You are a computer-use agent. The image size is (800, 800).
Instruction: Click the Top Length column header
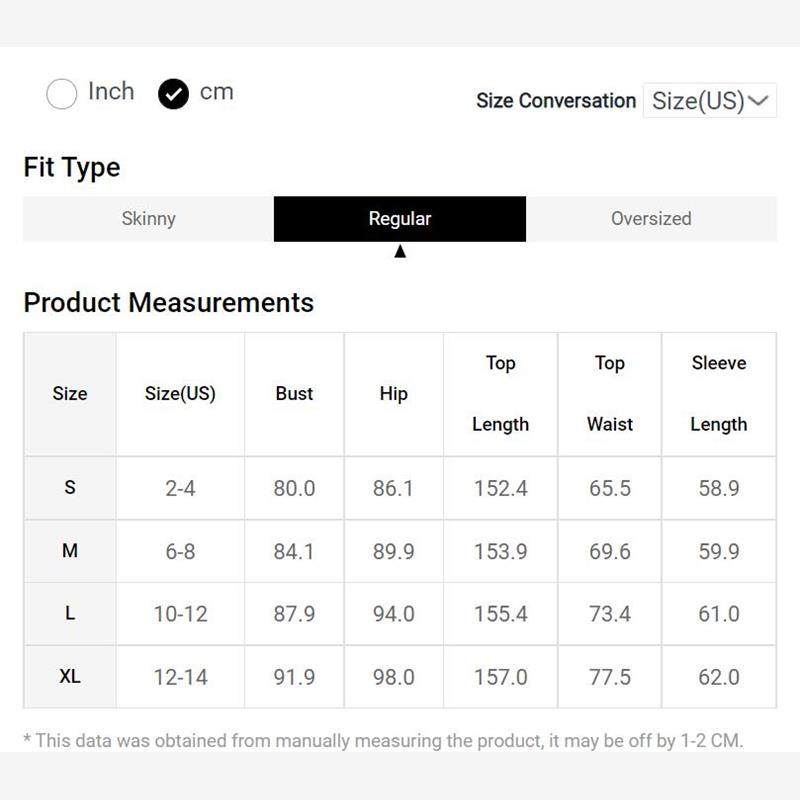click(x=500, y=394)
